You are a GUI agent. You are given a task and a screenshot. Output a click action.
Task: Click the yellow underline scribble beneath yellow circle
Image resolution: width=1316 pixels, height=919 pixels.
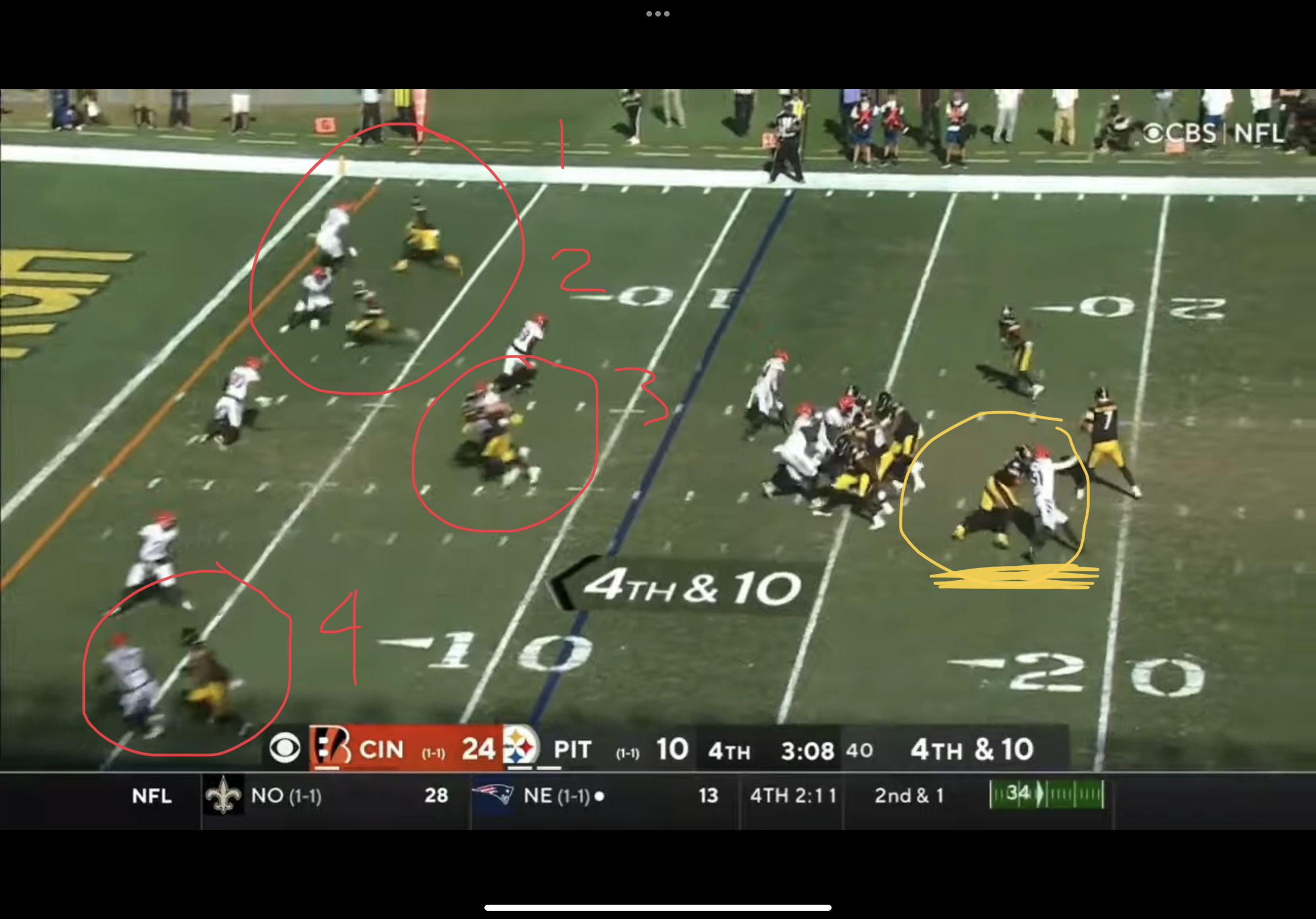pyautogui.click(x=1015, y=577)
